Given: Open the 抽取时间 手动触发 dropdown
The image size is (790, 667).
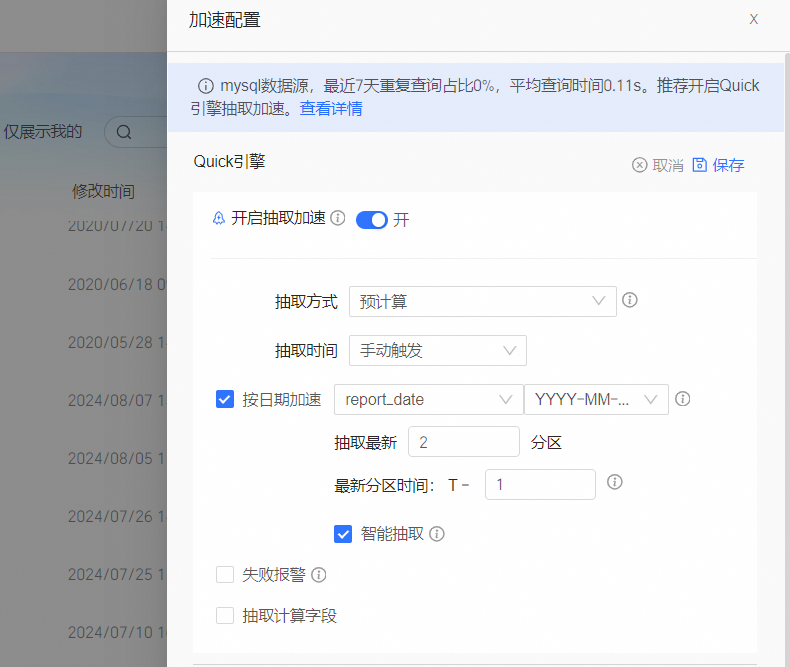Looking at the screenshot, I should click(437, 350).
